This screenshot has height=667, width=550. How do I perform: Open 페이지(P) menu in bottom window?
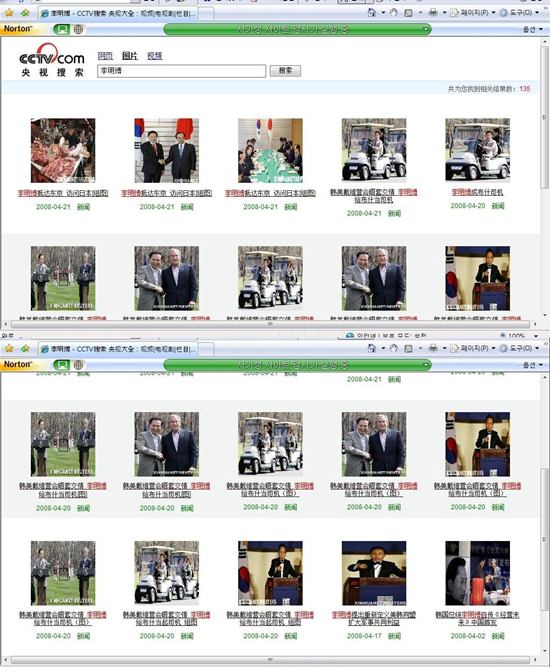point(474,348)
